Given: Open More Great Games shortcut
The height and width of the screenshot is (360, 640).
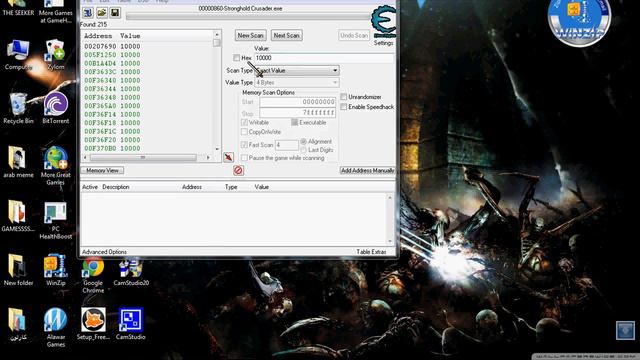Looking at the screenshot, I should [x=56, y=165].
